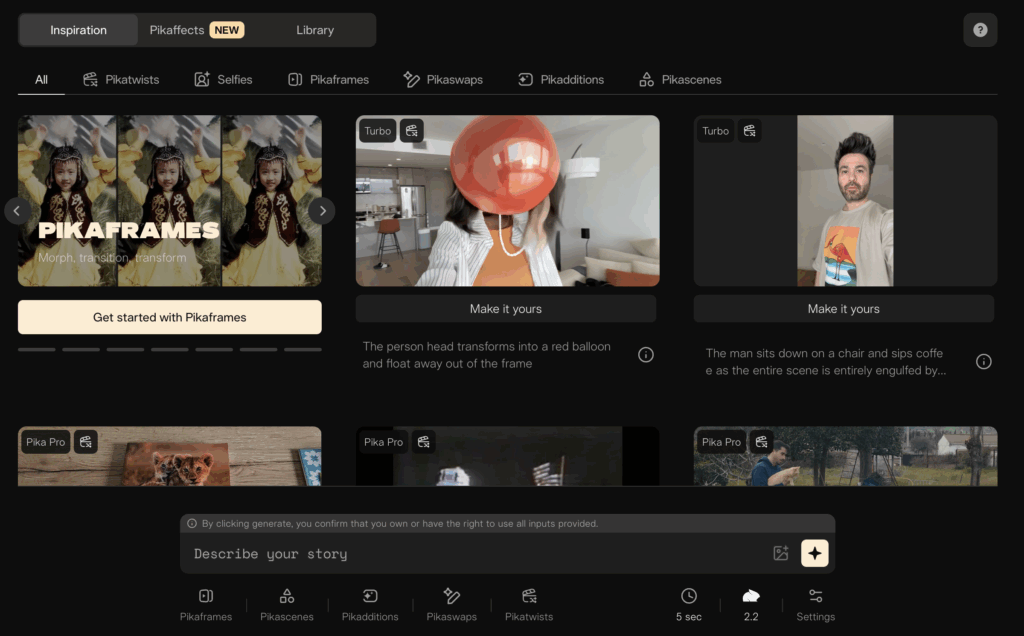The image size is (1024, 636).
Task: Switch to the Library tab
Action: 315,30
